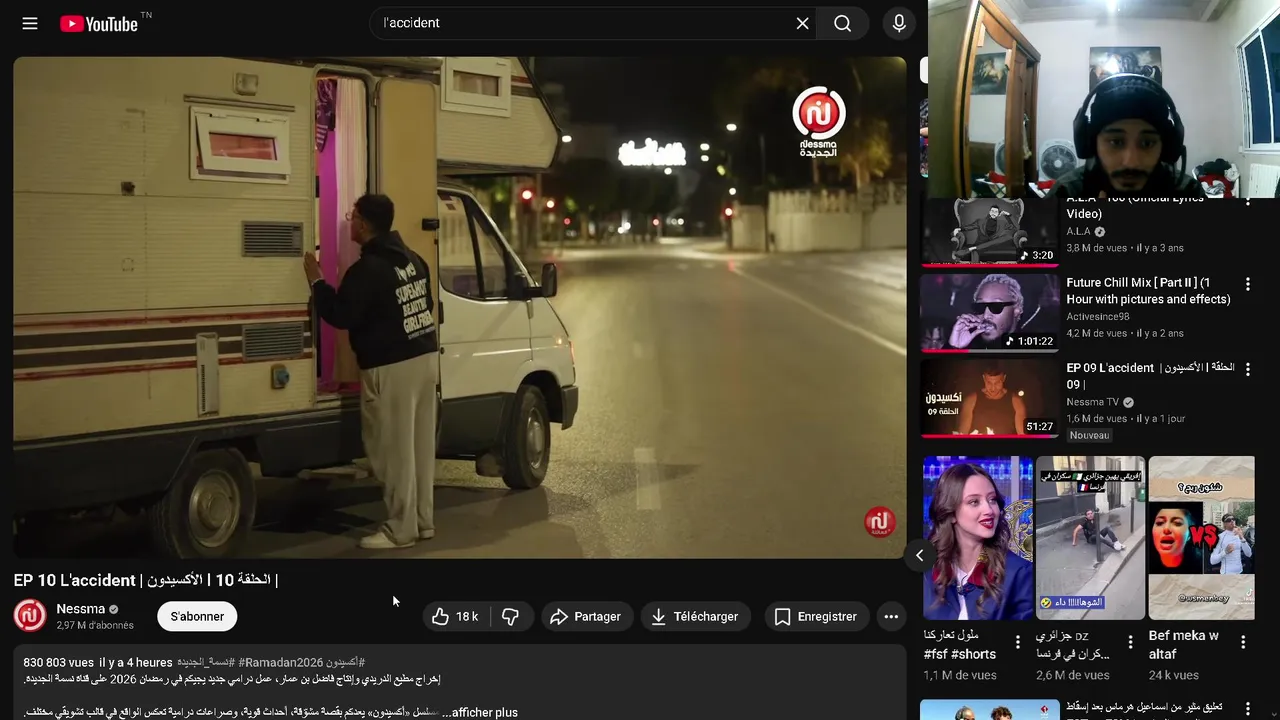
Task: Open Bef meka w altaf short
Action: click(1201, 538)
